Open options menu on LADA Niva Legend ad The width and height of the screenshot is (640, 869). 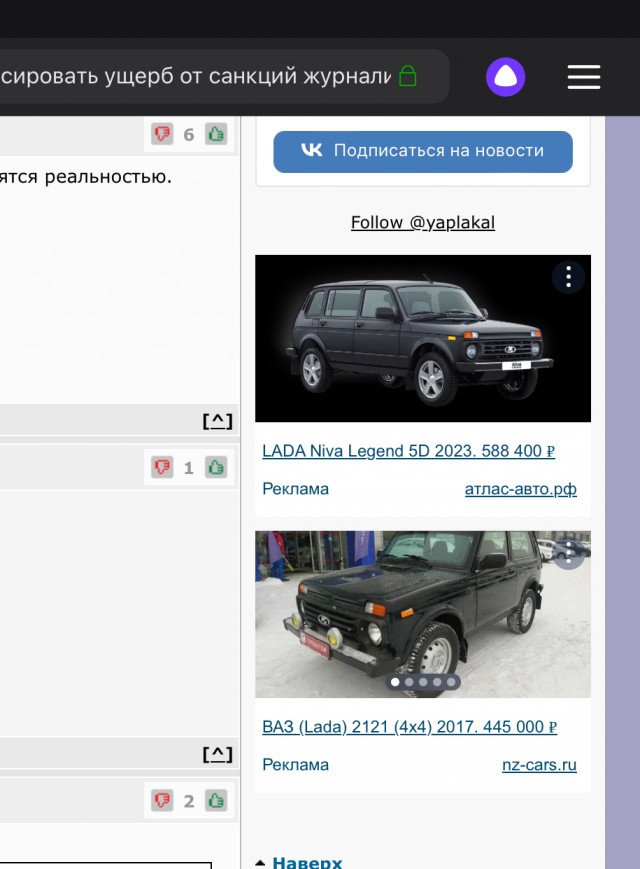pos(569,277)
